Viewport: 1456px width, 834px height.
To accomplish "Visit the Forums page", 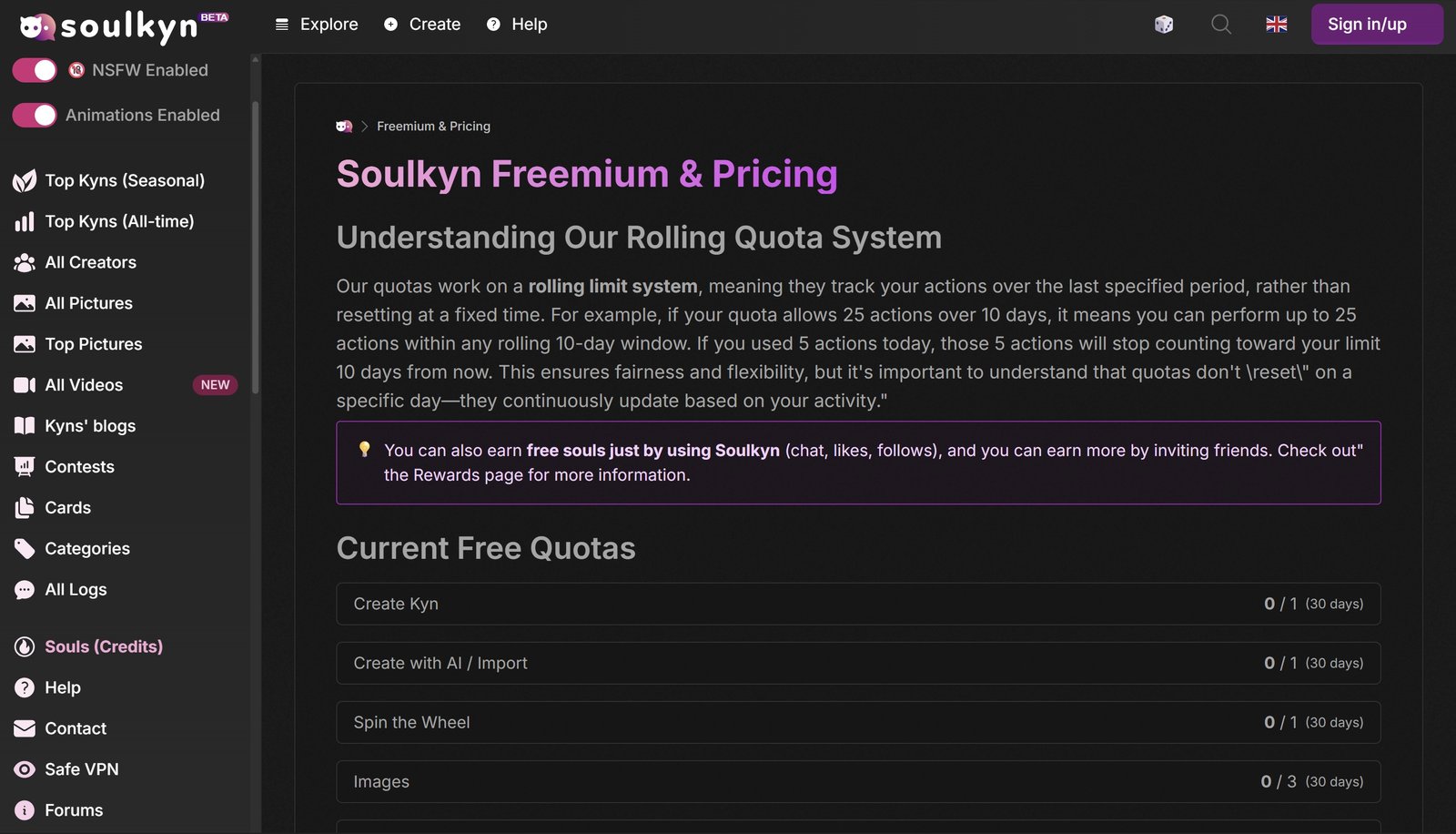I will pos(74,809).
